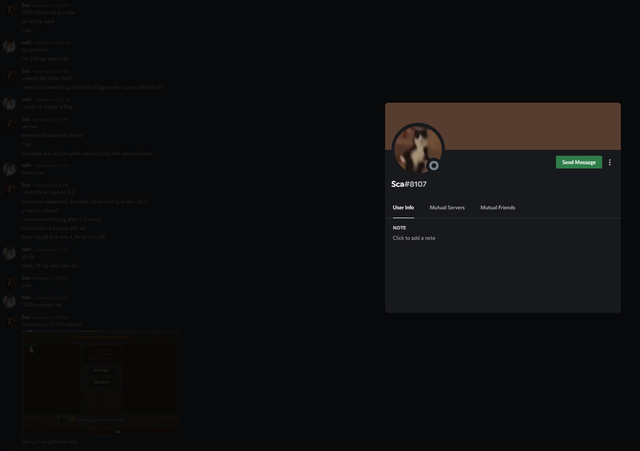Image resolution: width=640 pixels, height=451 pixels.
Task: Click the message 'dmed you'
Action: [x=33, y=173]
